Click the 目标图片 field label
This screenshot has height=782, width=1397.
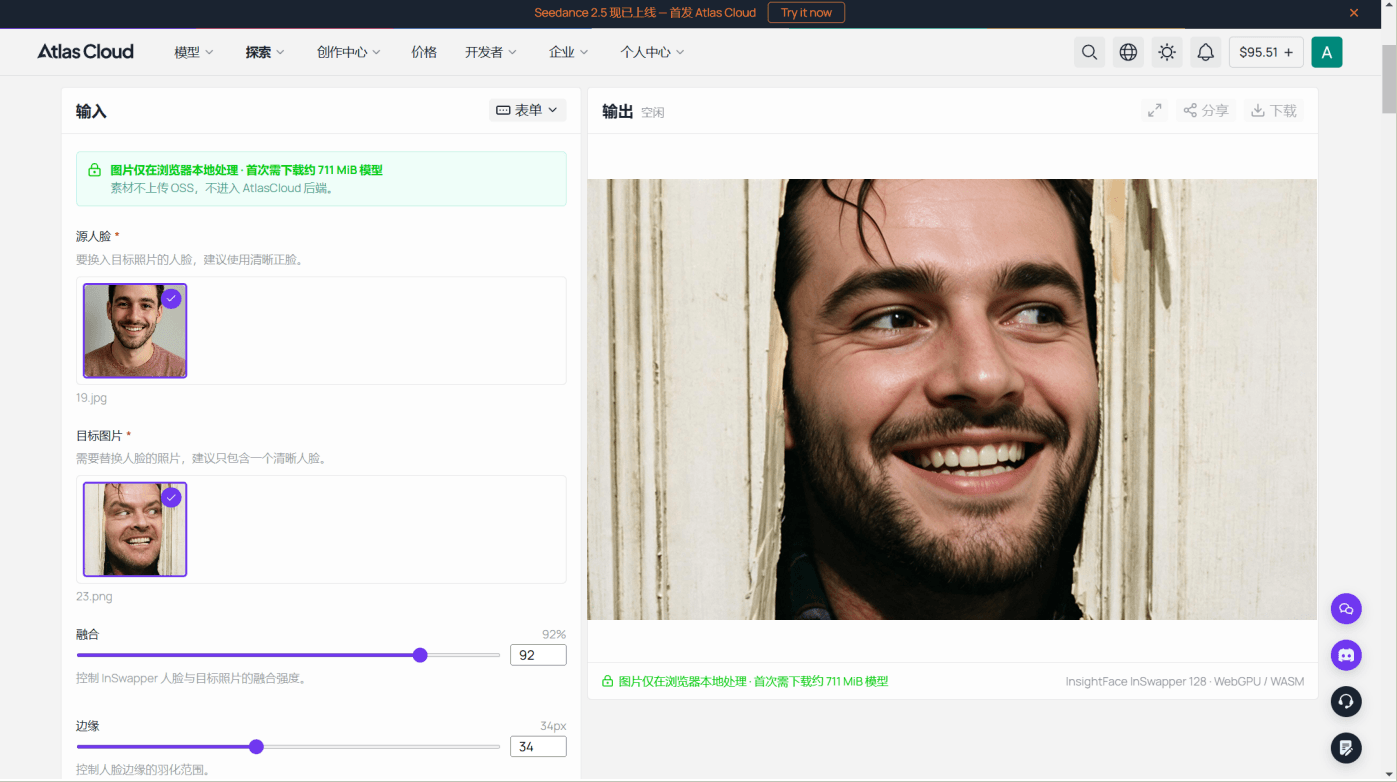point(99,435)
